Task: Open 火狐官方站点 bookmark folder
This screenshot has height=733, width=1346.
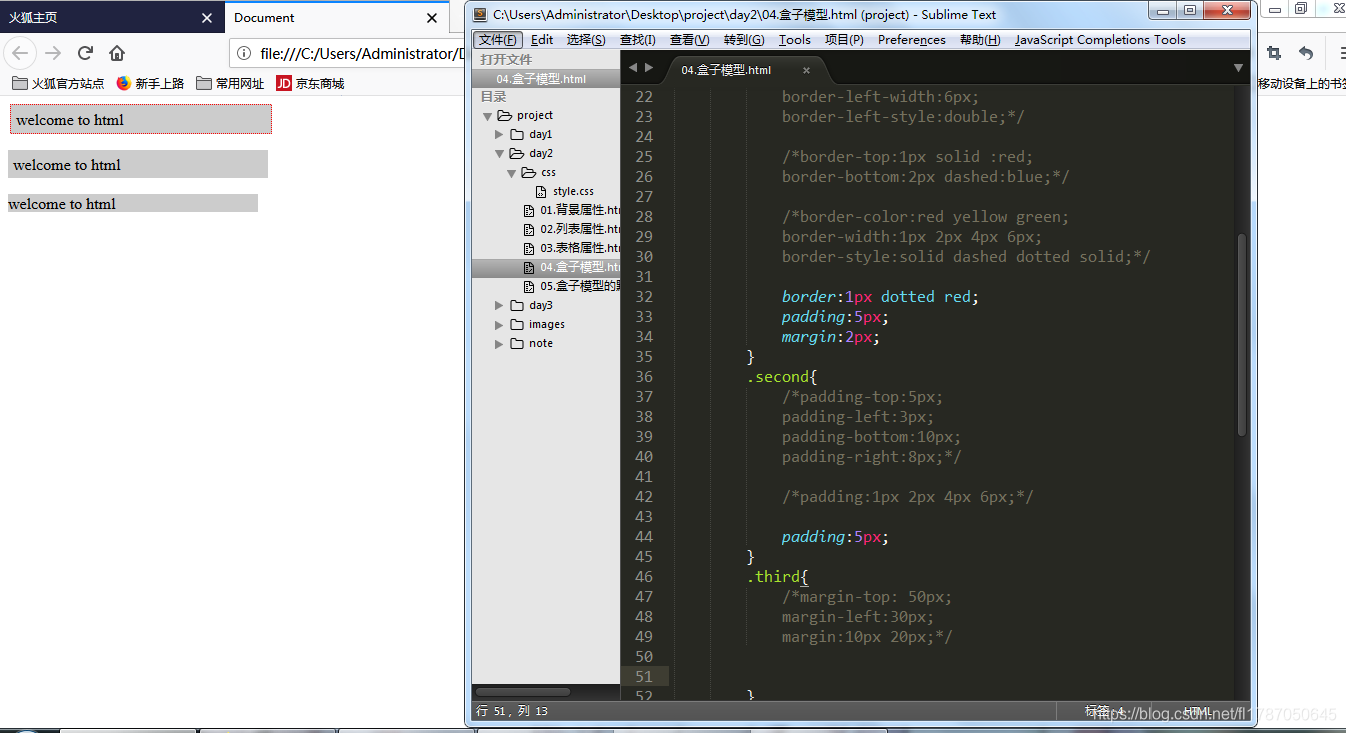Action: (58, 84)
